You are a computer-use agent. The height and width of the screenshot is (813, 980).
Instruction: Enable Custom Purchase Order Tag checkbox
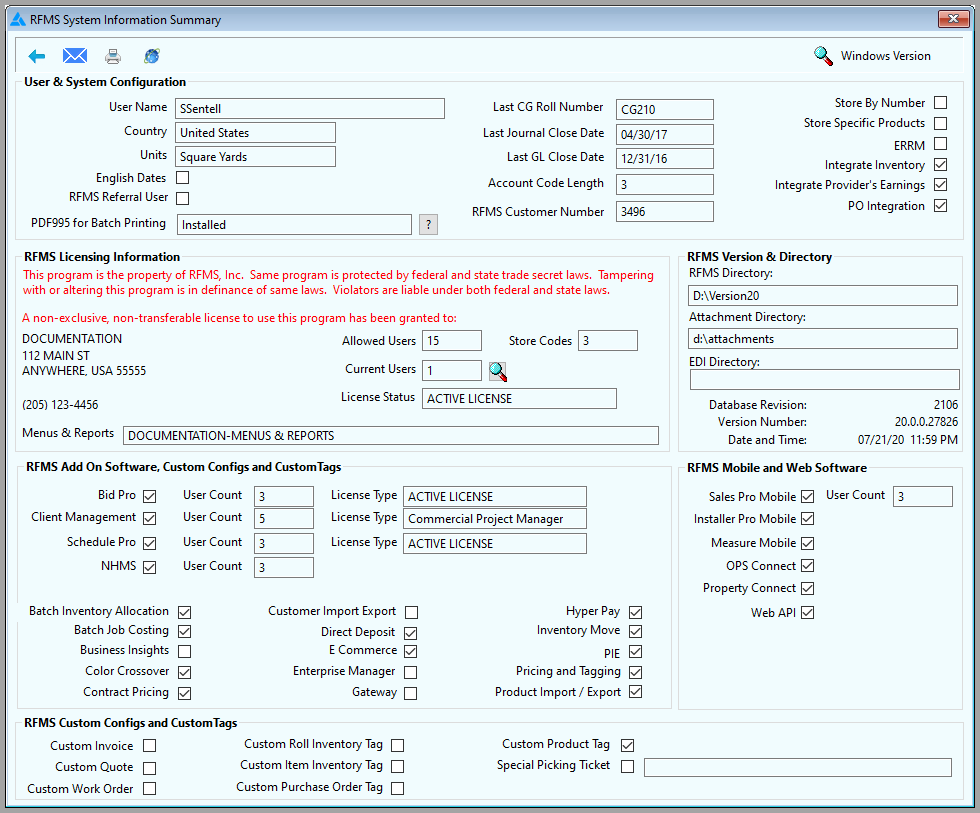(398, 788)
